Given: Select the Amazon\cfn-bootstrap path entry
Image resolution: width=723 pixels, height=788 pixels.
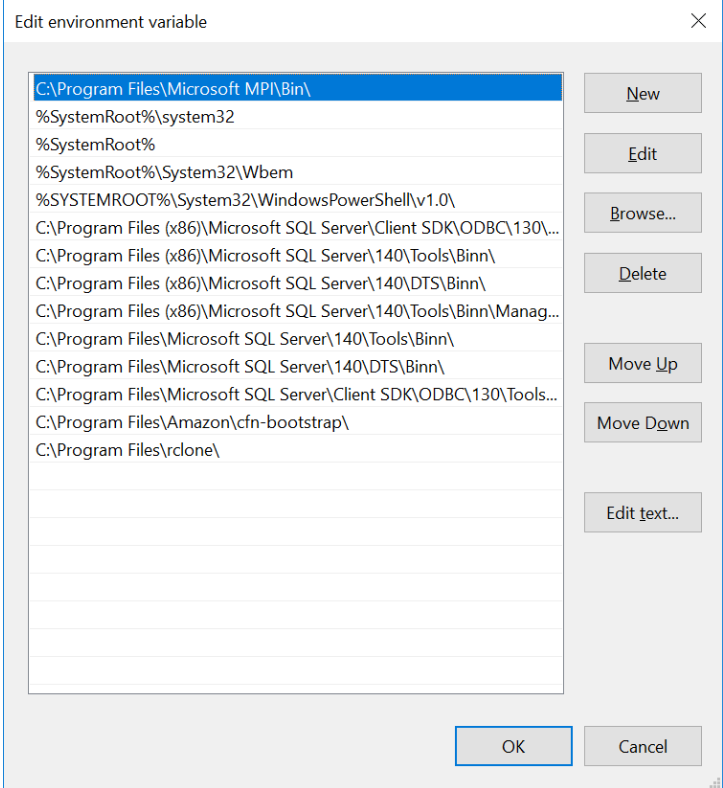Looking at the screenshot, I should (192, 422).
